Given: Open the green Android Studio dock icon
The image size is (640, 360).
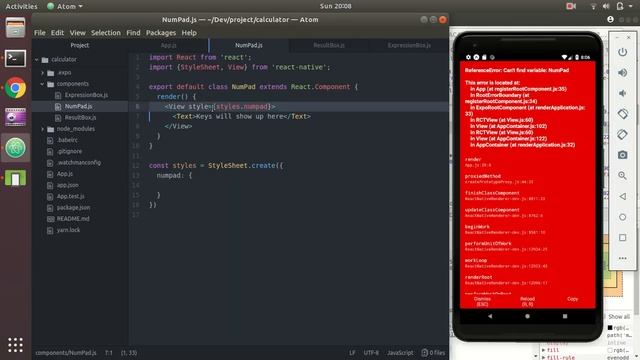Looking at the screenshot, I should (x=15, y=178).
